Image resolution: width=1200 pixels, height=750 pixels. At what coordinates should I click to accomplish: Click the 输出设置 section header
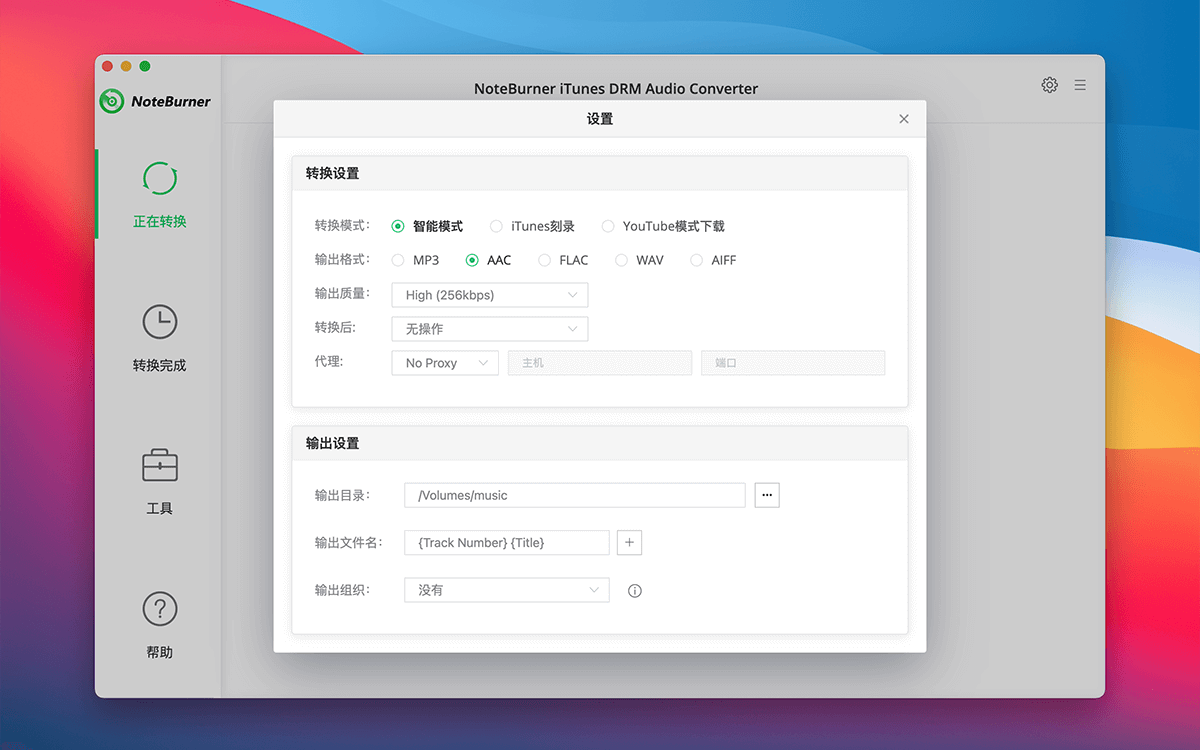(x=600, y=443)
